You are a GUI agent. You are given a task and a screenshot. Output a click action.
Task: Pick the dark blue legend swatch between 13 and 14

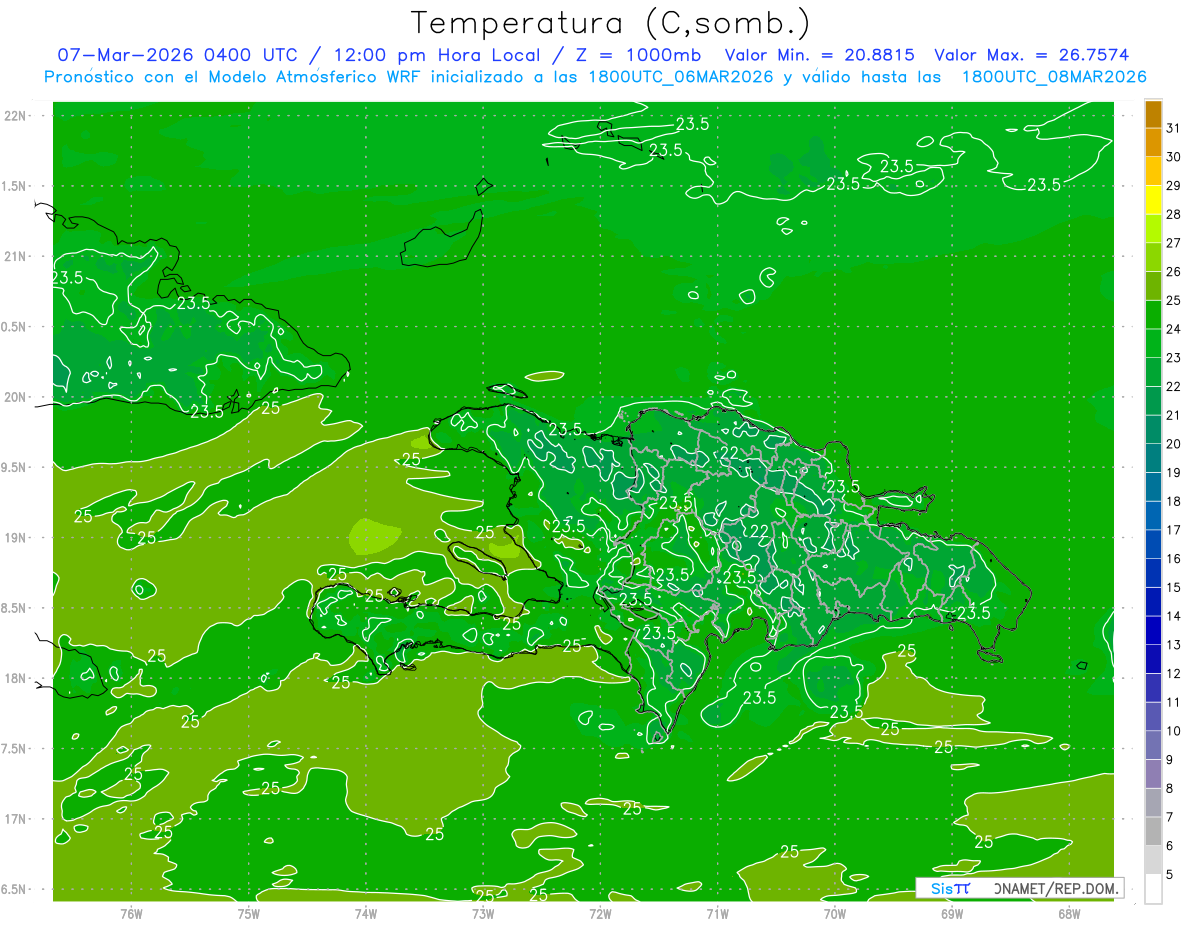1153,630
